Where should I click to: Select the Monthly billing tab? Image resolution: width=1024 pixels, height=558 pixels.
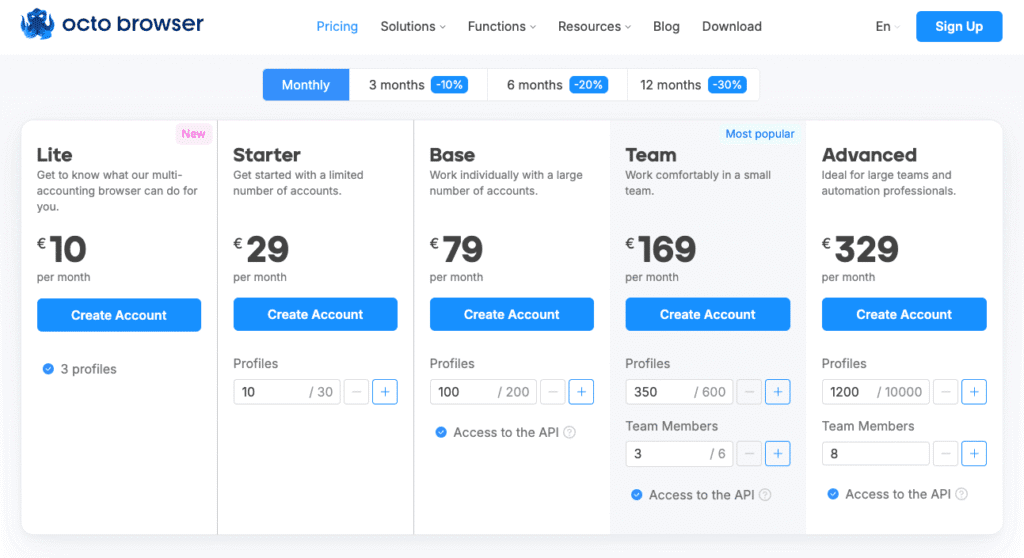(306, 85)
